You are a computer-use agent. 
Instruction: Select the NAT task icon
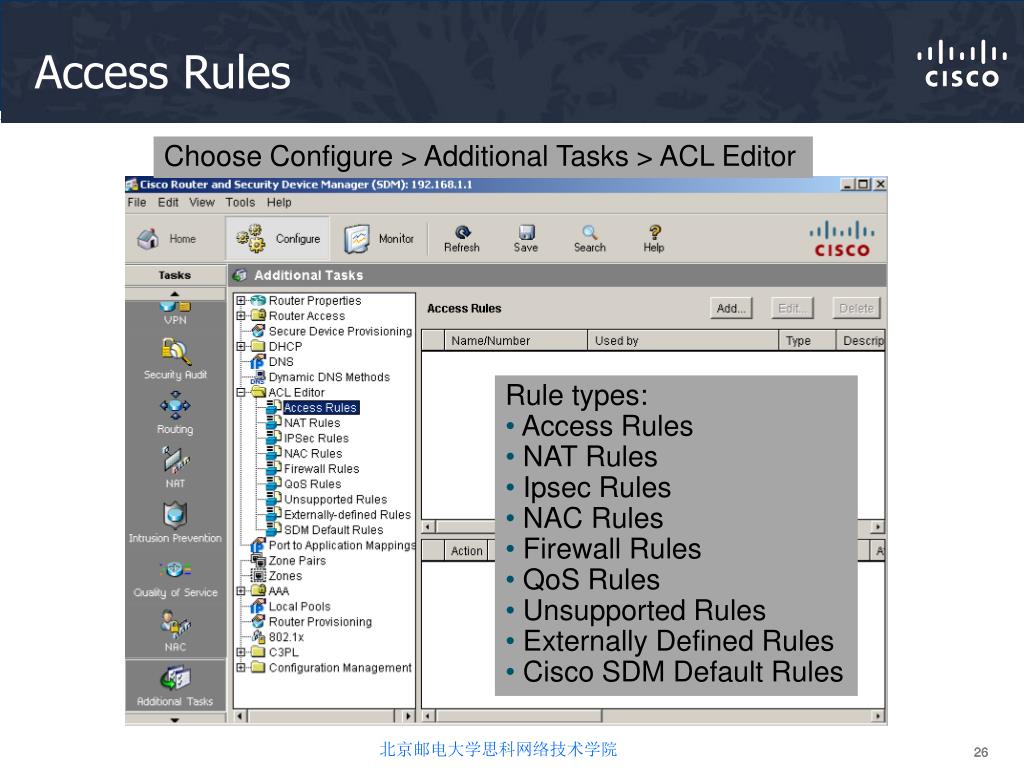click(175, 460)
